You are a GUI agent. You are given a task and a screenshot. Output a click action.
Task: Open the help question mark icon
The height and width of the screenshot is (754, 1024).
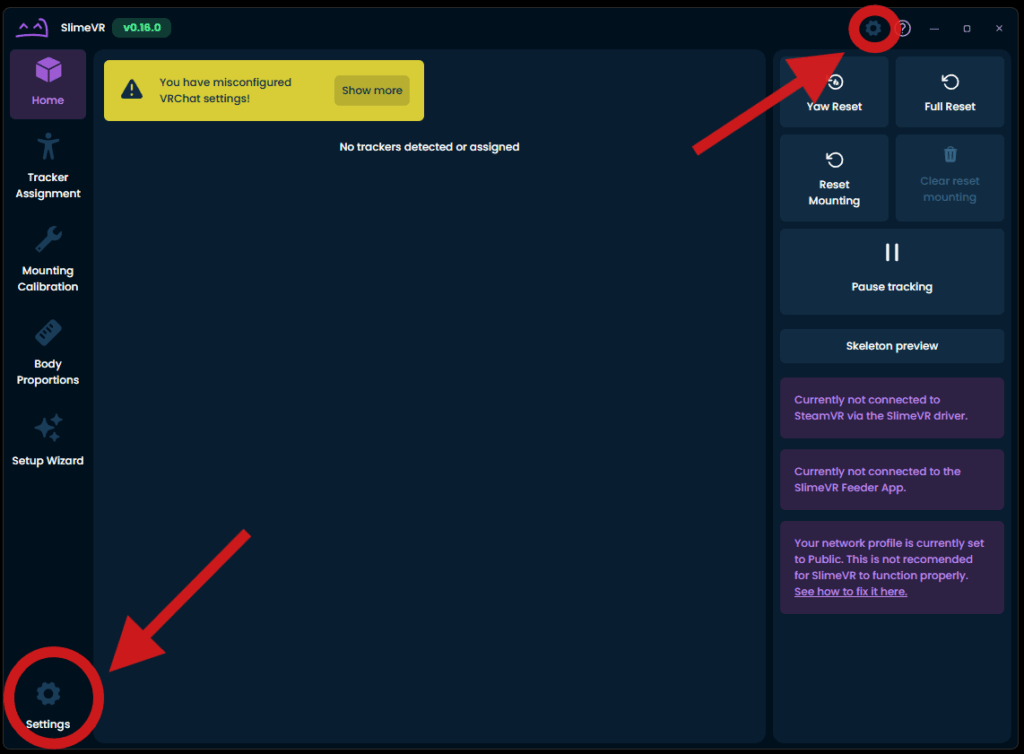pos(903,28)
